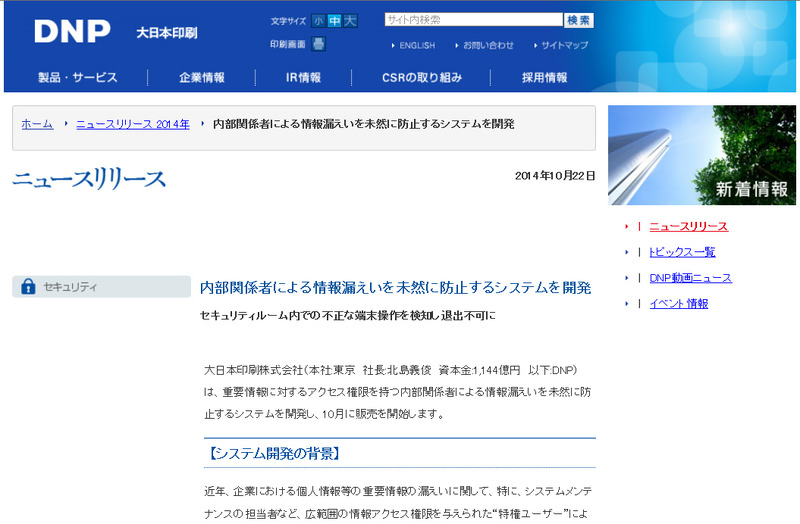Set font size to medium (中)
This screenshot has height=524, width=800.
(334, 21)
